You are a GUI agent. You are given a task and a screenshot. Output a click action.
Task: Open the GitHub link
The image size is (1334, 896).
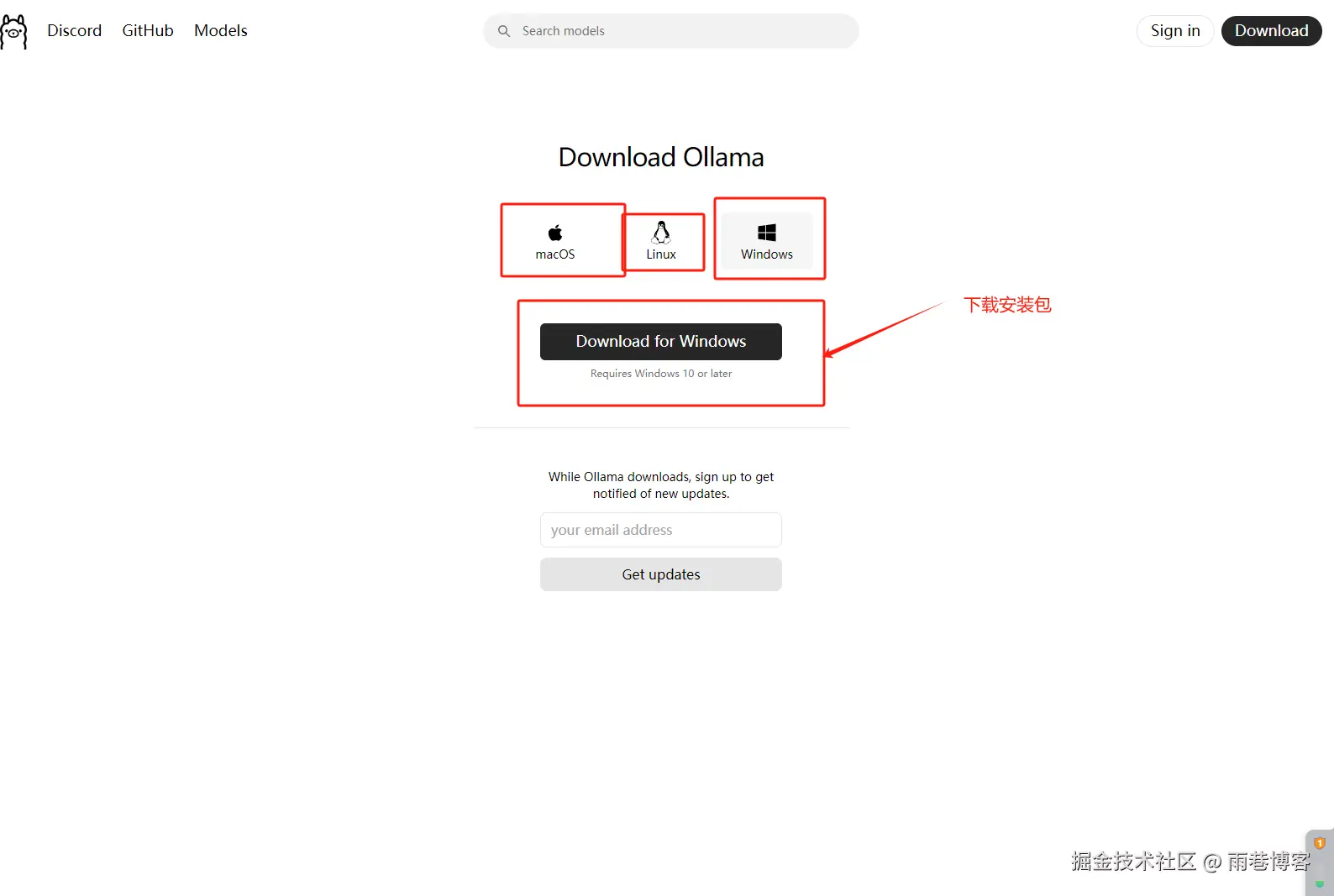(148, 30)
